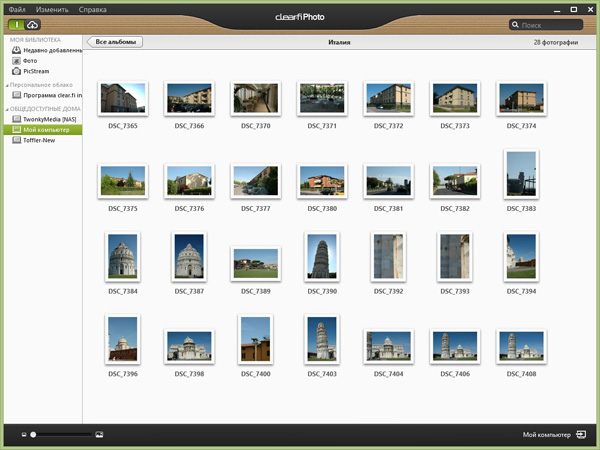This screenshot has width=600, height=450.
Task: Click the small thumbnail size icon
Action: tap(22, 435)
